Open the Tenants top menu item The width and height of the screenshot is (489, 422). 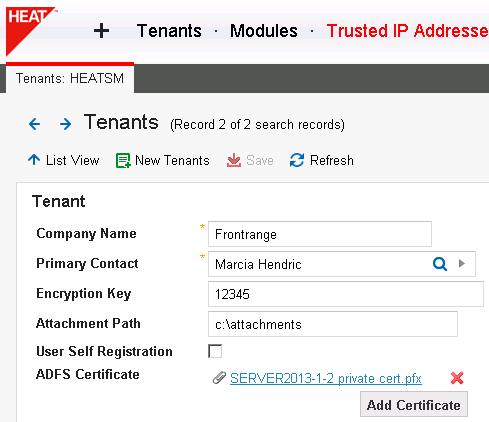169,31
